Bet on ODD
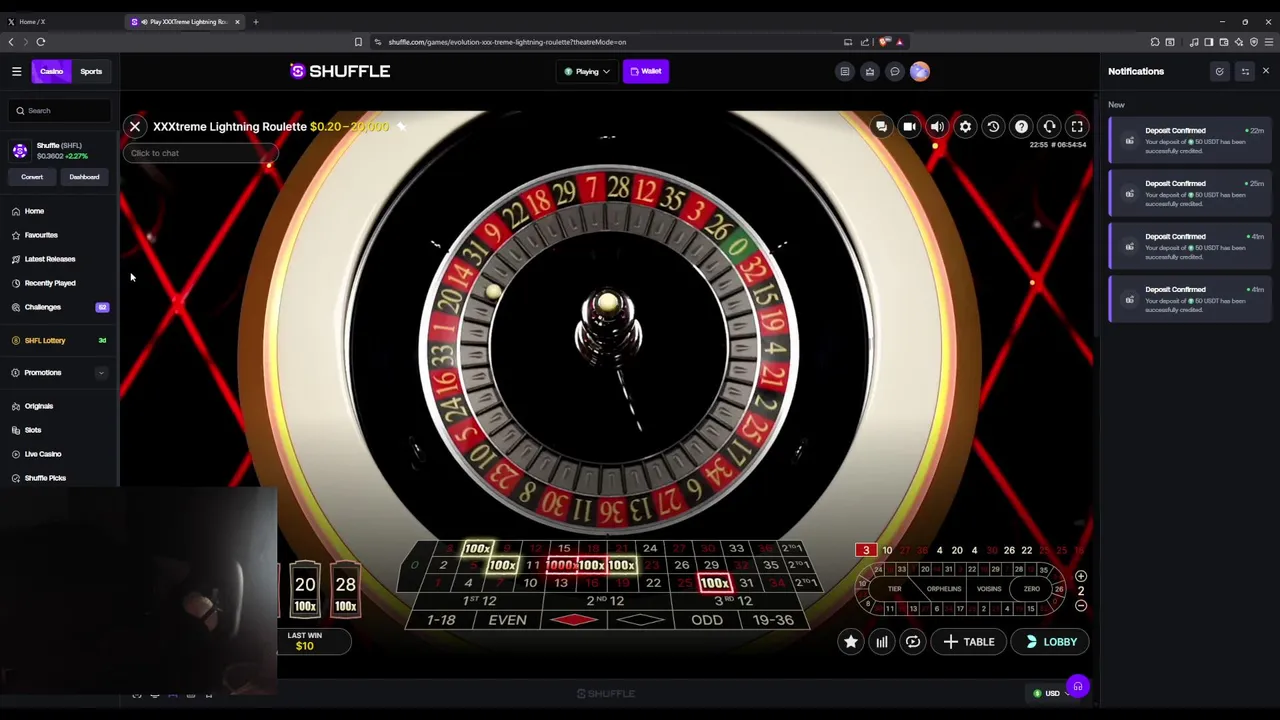Viewport: 1280px width, 720px height. pos(707,620)
